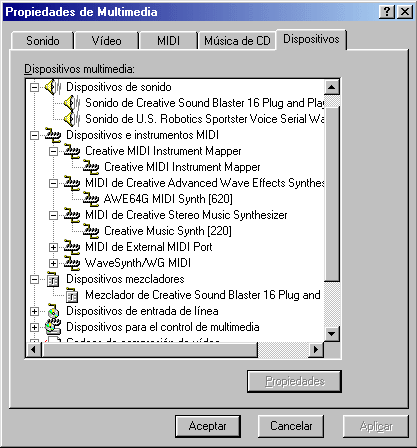Select the Dispositivos tab

311,39
